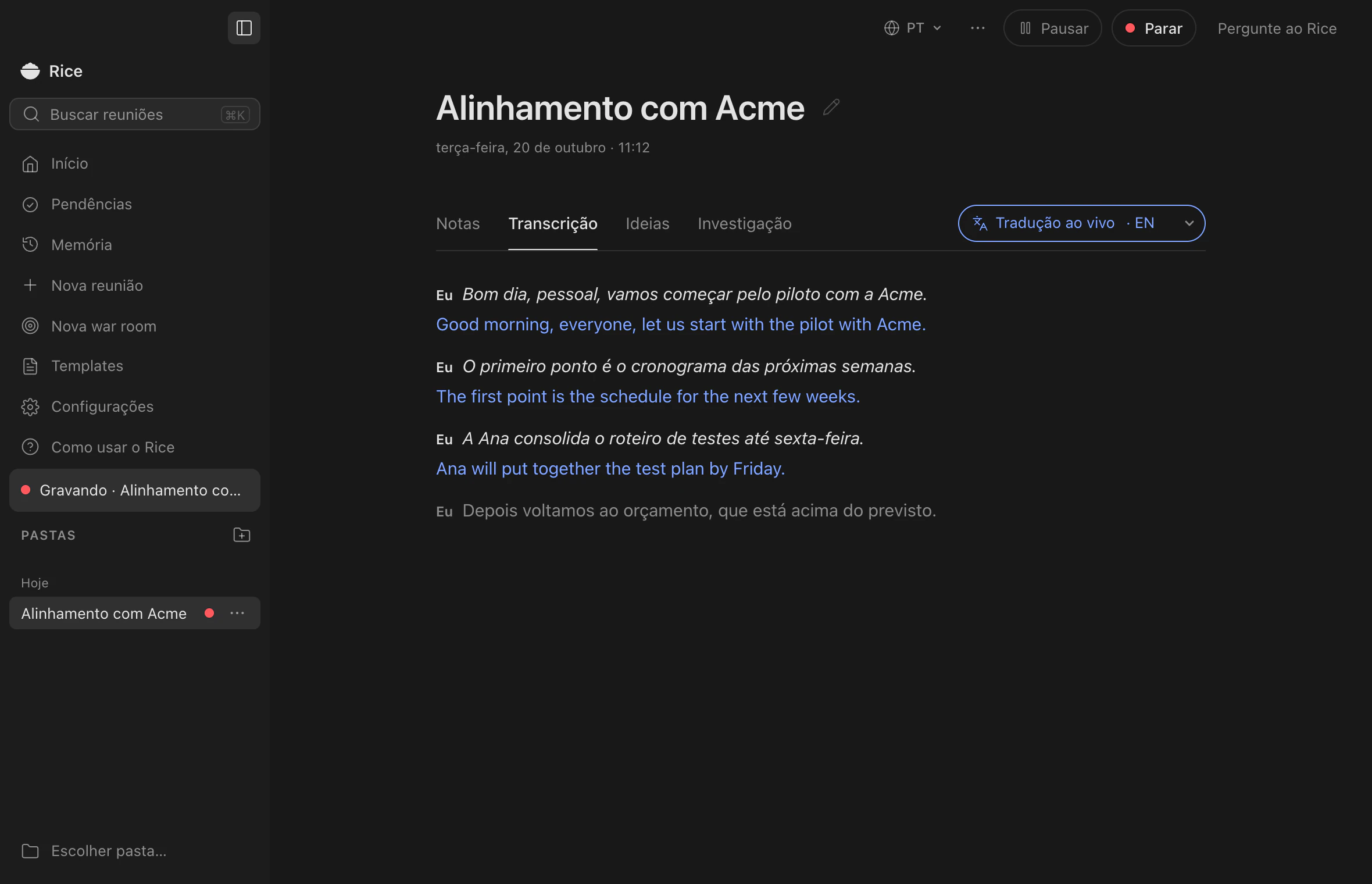Image resolution: width=1372 pixels, height=884 pixels.
Task: Click 'Bom dia, pessoal' transcript line
Action: pos(695,294)
